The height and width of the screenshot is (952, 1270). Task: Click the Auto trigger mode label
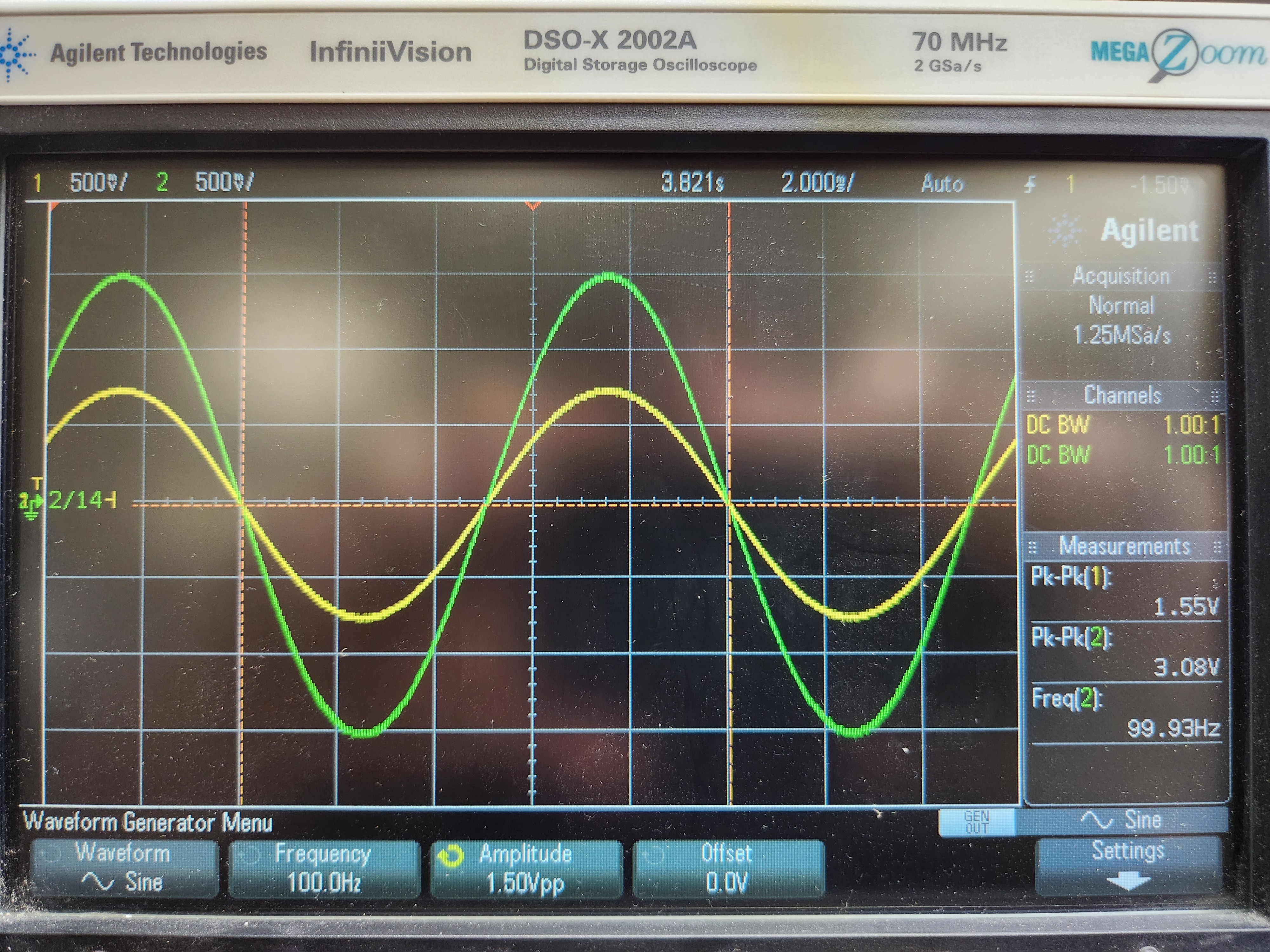[942, 184]
